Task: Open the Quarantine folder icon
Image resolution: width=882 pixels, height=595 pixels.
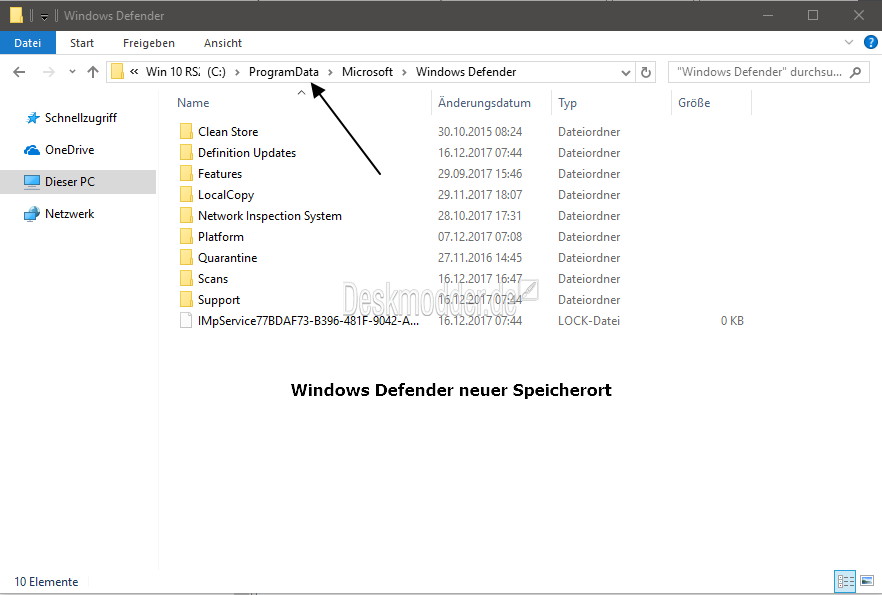Action: point(186,258)
